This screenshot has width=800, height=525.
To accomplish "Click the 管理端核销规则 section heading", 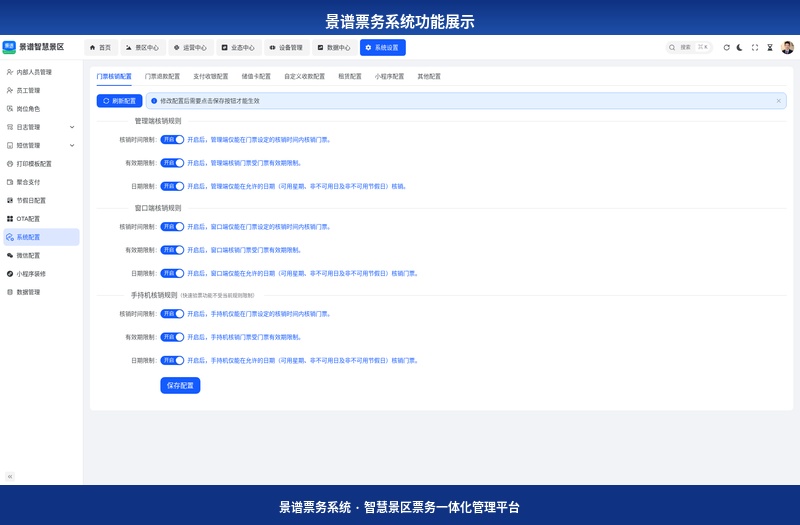I will pyautogui.click(x=158, y=121).
